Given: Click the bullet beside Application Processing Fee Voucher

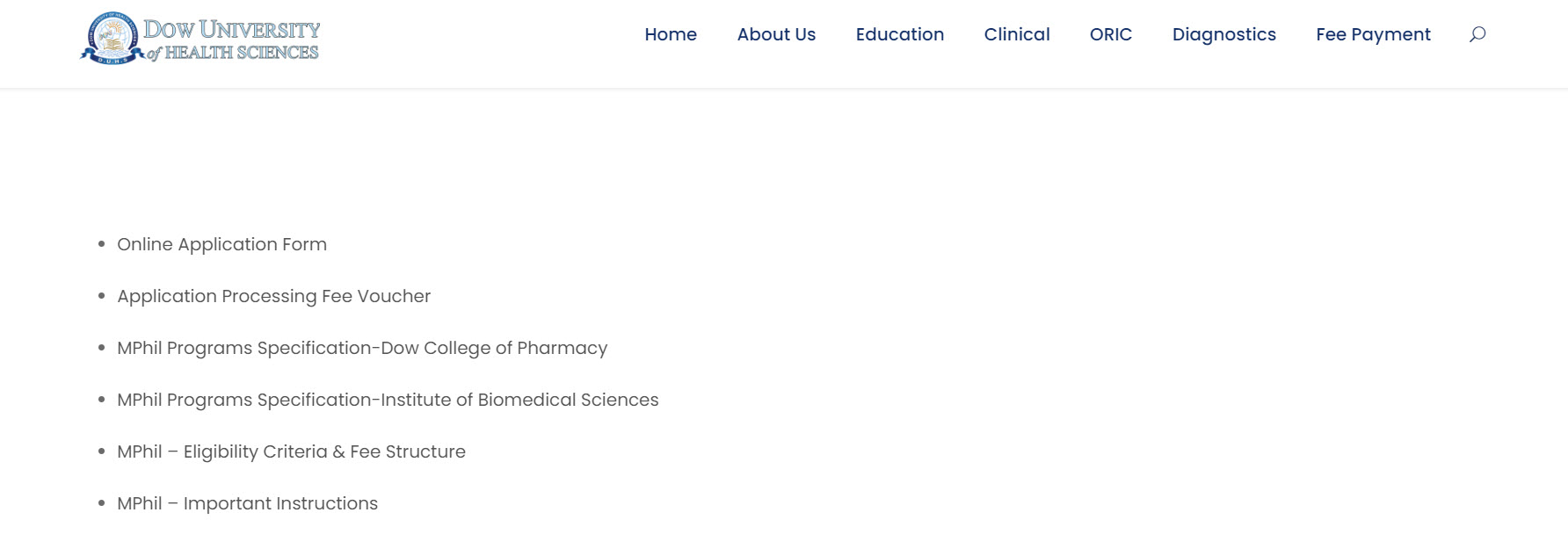Looking at the screenshot, I should pyautogui.click(x=101, y=296).
